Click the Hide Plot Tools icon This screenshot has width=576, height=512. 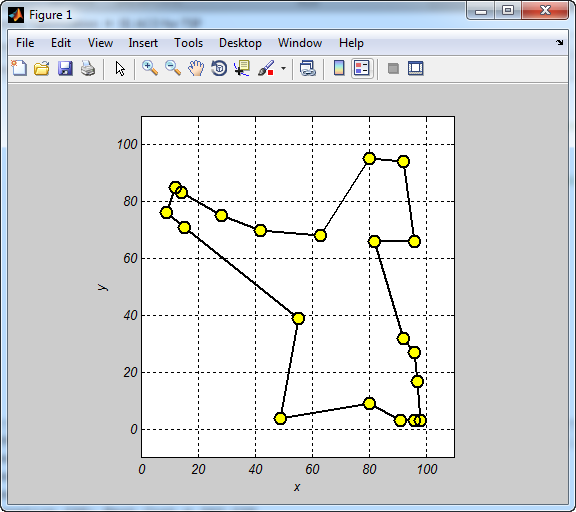pyautogui.click(x=393, y=68)
